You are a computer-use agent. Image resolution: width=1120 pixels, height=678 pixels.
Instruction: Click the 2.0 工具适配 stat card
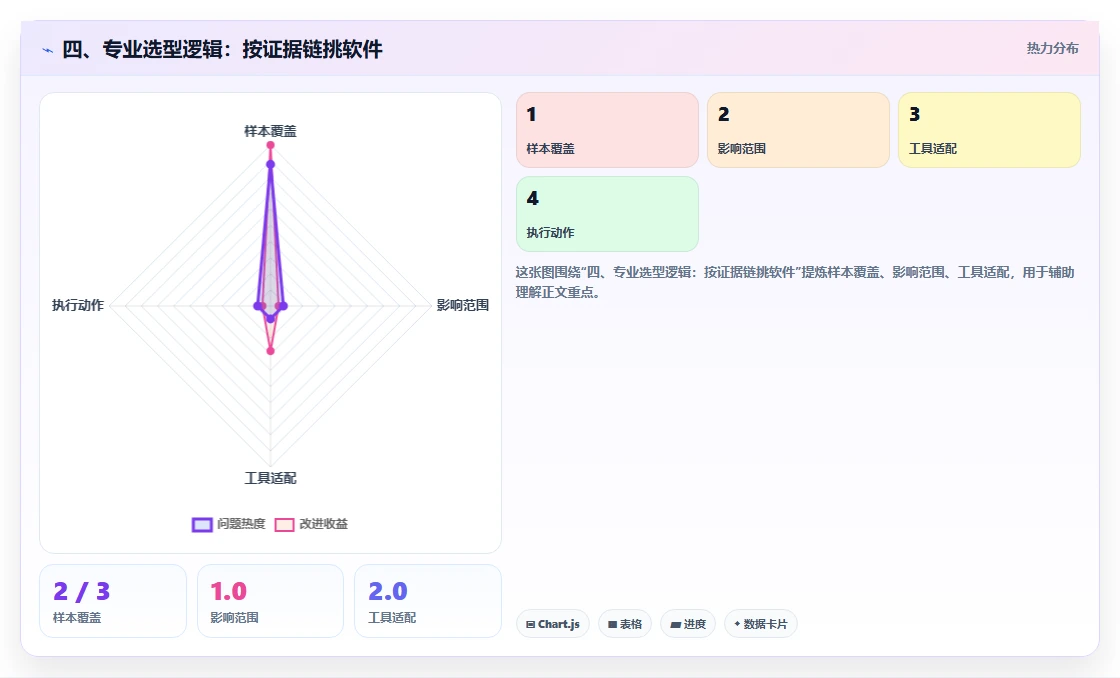[x=428, y=601]
